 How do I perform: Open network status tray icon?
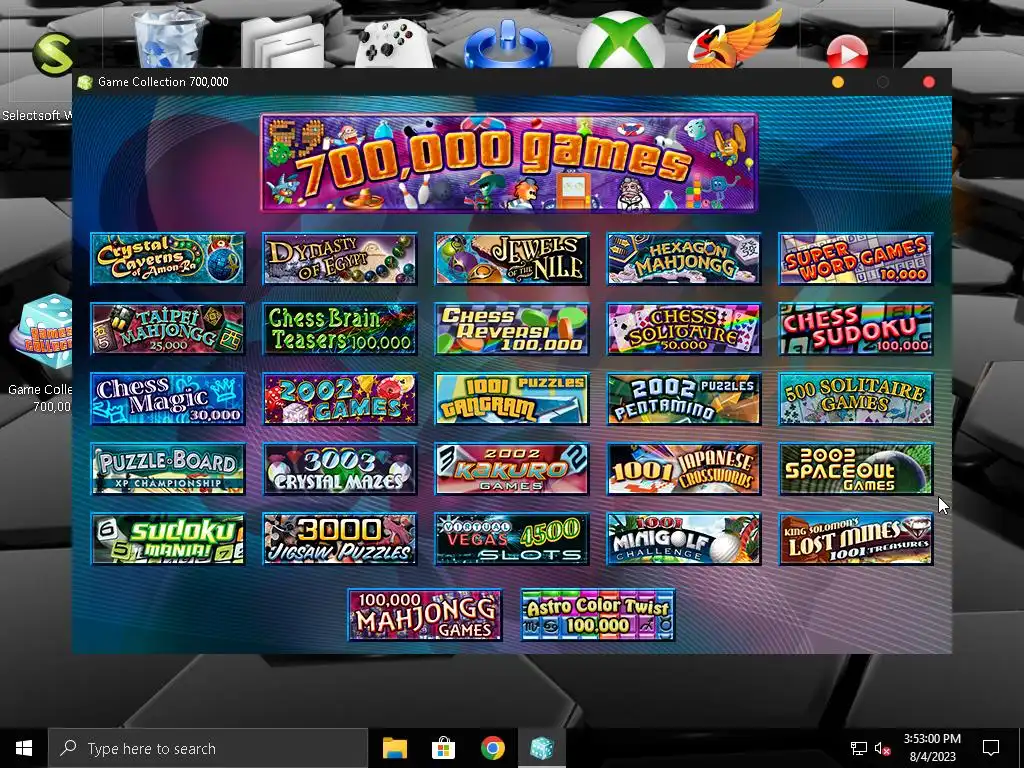[858, 748]
